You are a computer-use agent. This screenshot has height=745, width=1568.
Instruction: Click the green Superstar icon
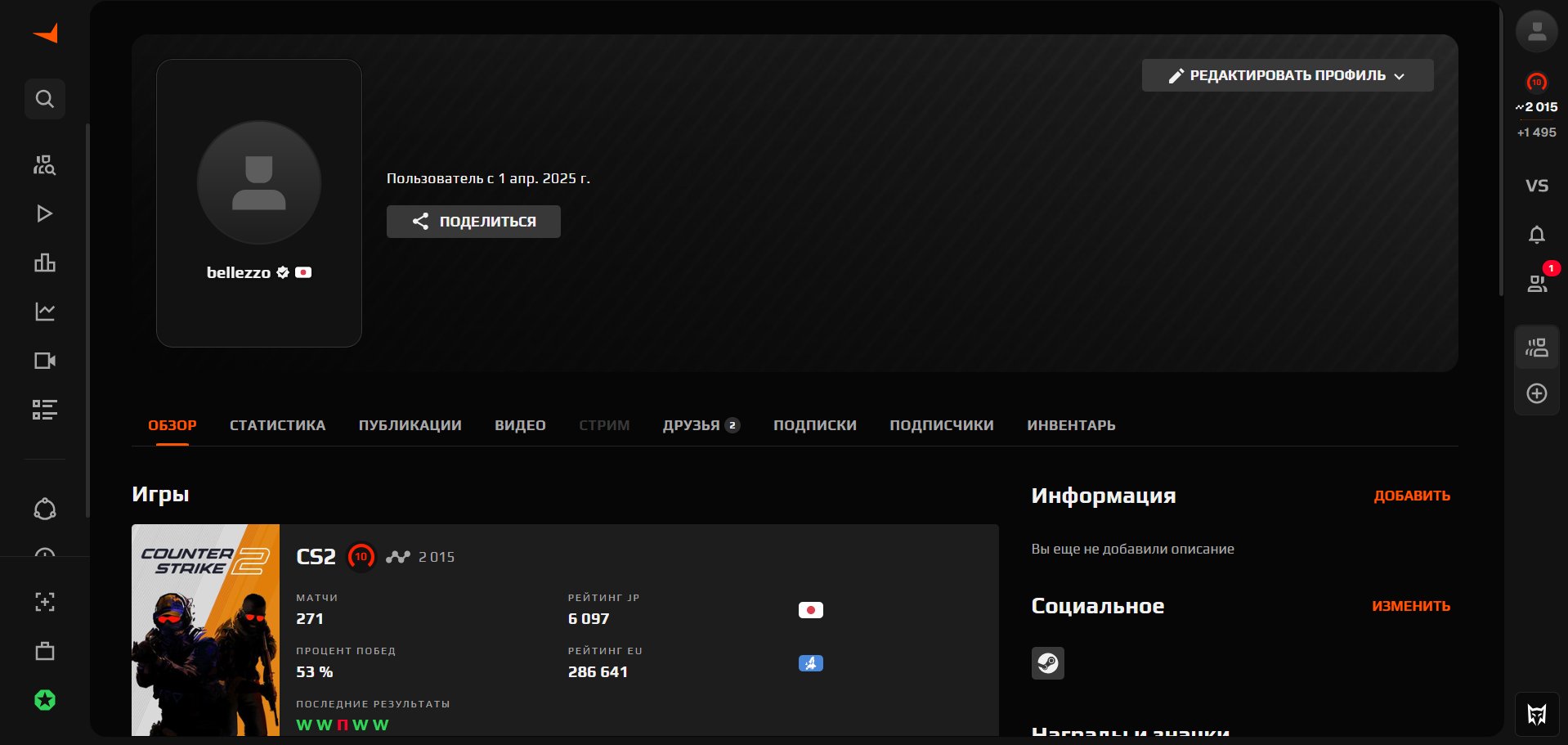(x=45, y=699)
